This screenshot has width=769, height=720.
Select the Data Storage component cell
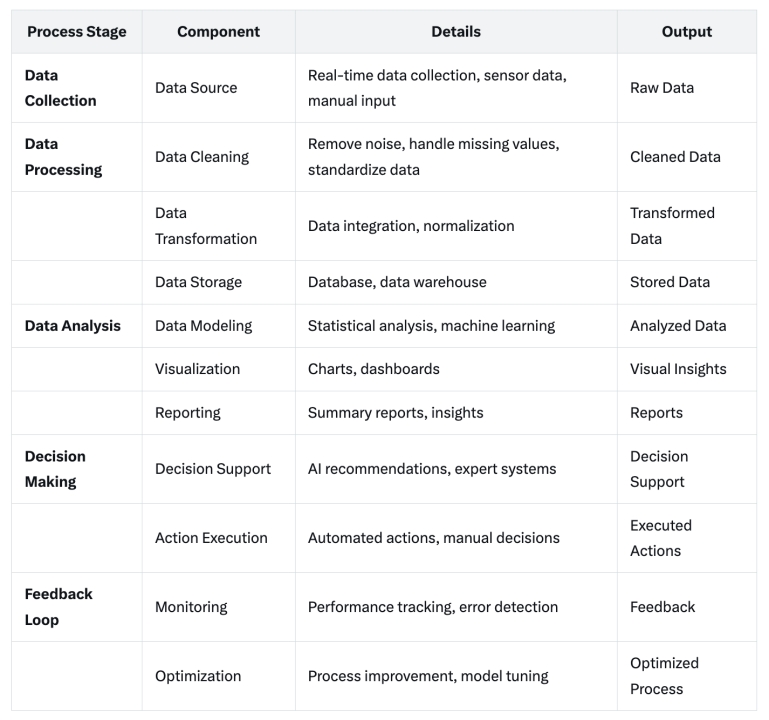(x=198, y=282)
